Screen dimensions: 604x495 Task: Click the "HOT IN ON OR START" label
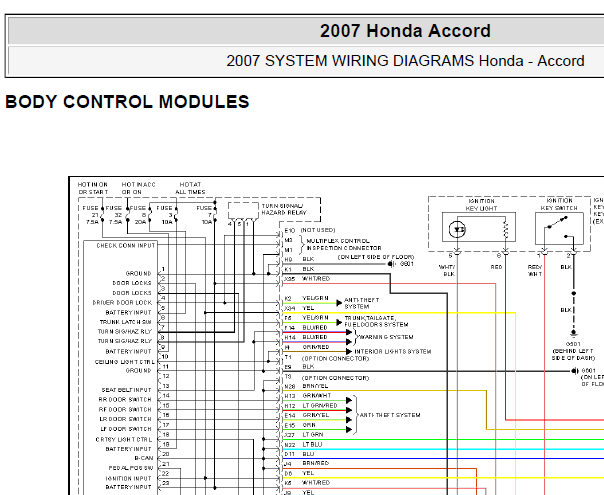point(93,188)
